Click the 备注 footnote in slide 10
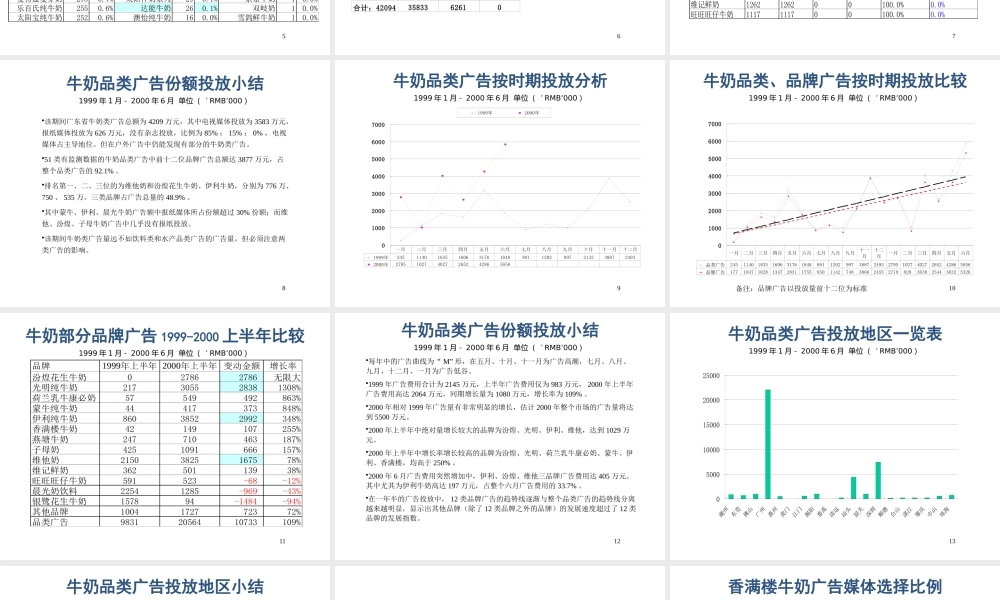The height and width of the screenshot is (600, 1000). click(x=801, y=288)
